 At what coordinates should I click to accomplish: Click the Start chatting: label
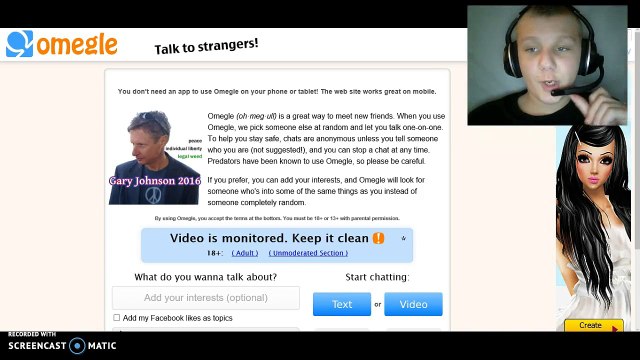coord(377,277)
